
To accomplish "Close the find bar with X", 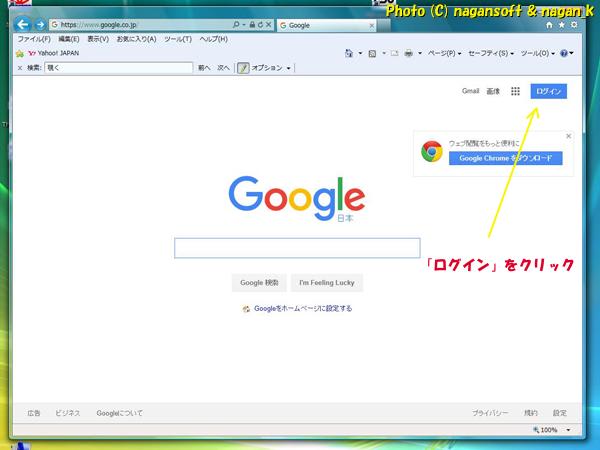I will (x=21, y=68).
